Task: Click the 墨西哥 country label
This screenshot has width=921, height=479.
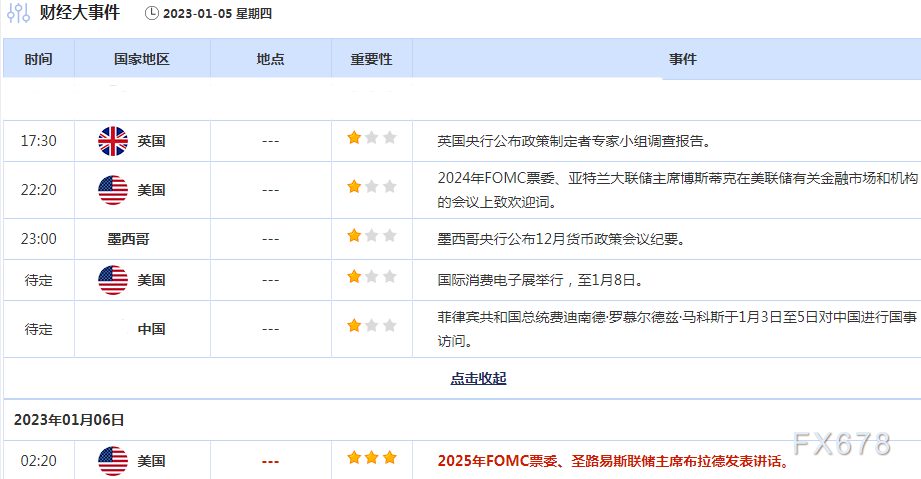Action: click(128, 239)
